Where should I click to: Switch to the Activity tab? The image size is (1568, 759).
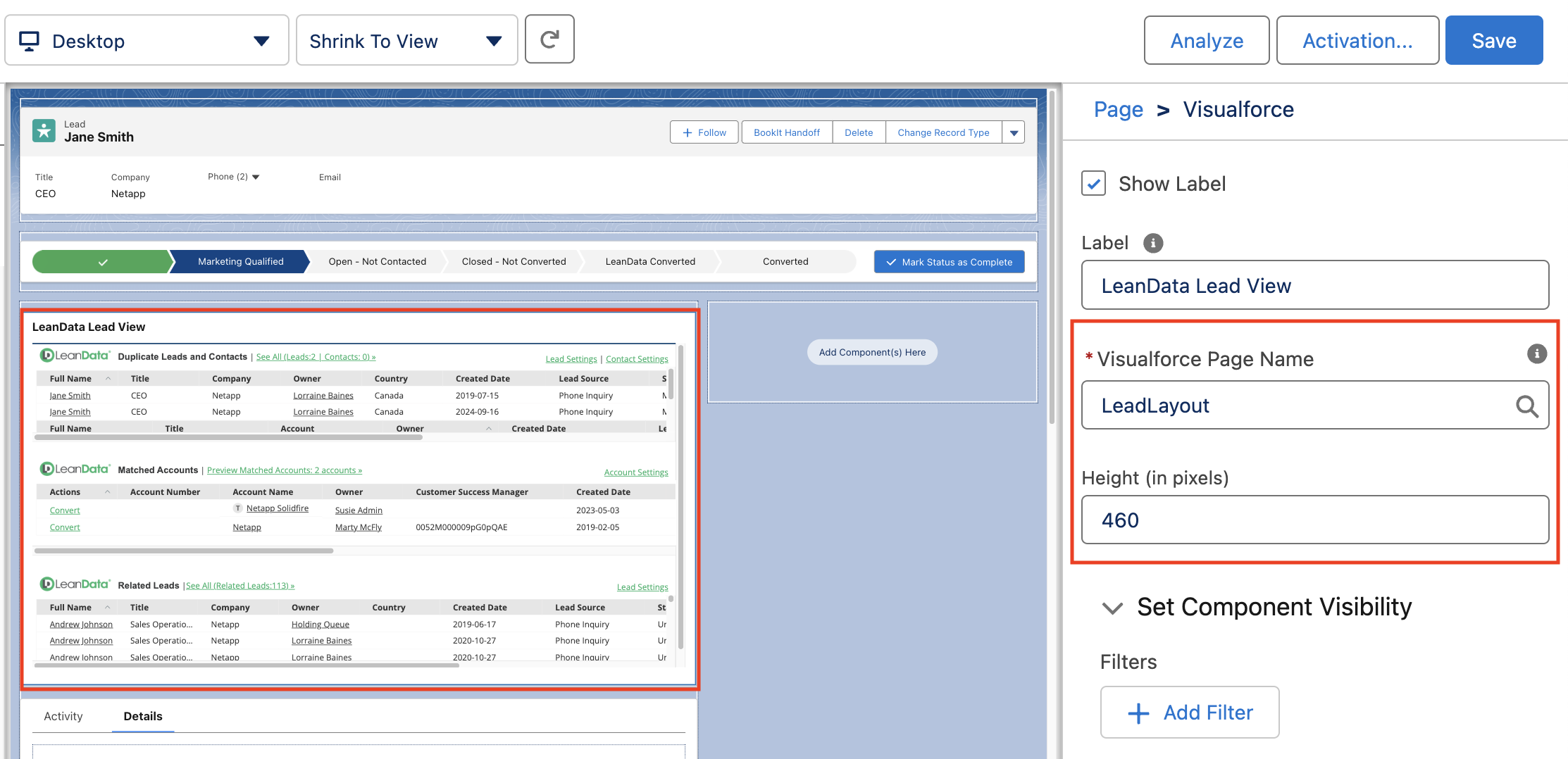[x=63, y=716]
